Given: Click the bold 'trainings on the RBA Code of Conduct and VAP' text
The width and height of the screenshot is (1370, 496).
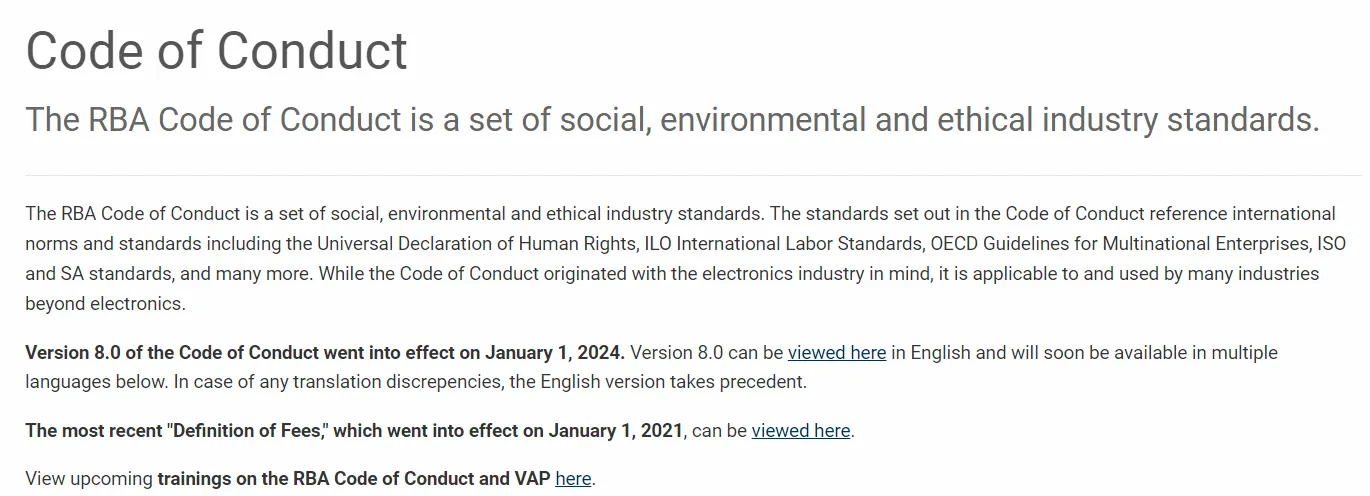Looking at the screenshot, I should tap(353, 479).
